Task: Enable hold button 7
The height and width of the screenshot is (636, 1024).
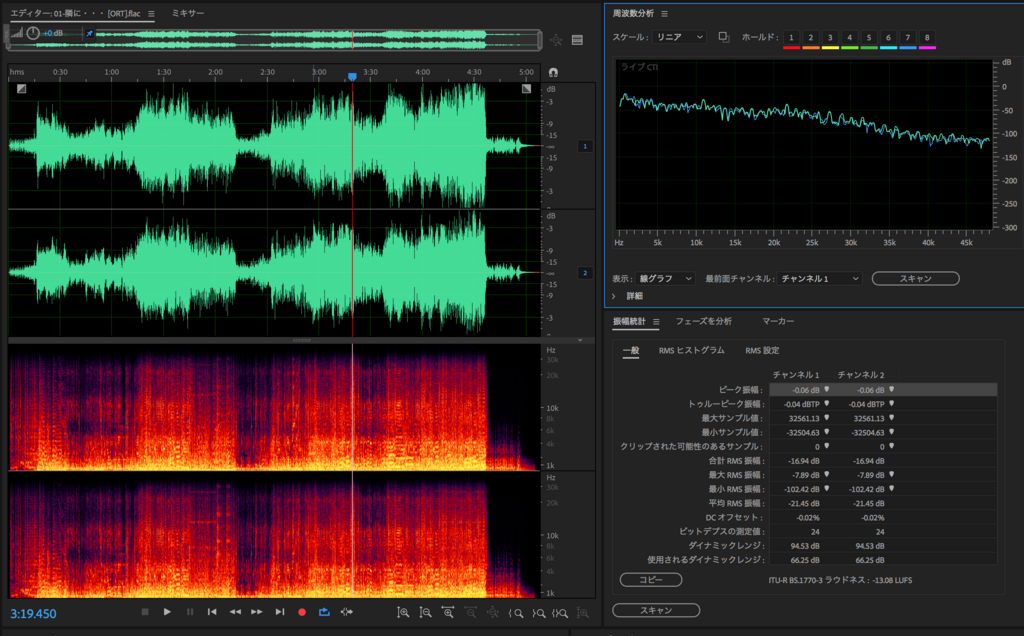Action: [x=908, y=37]
